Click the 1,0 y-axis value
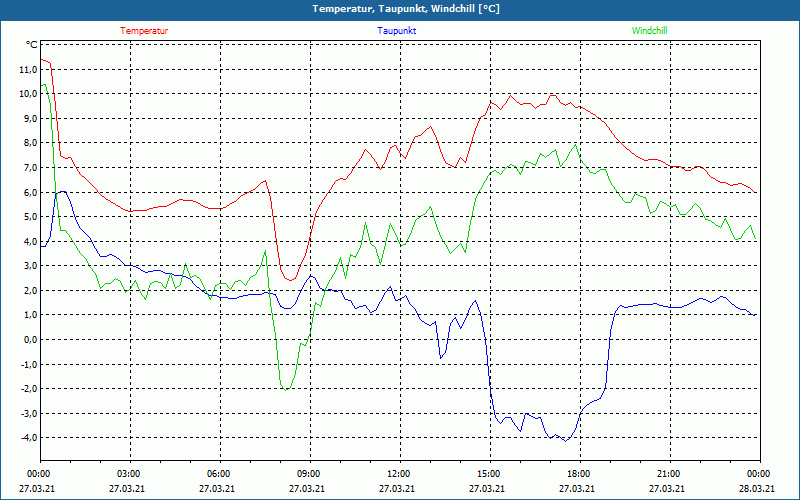 tap(30, 315)
